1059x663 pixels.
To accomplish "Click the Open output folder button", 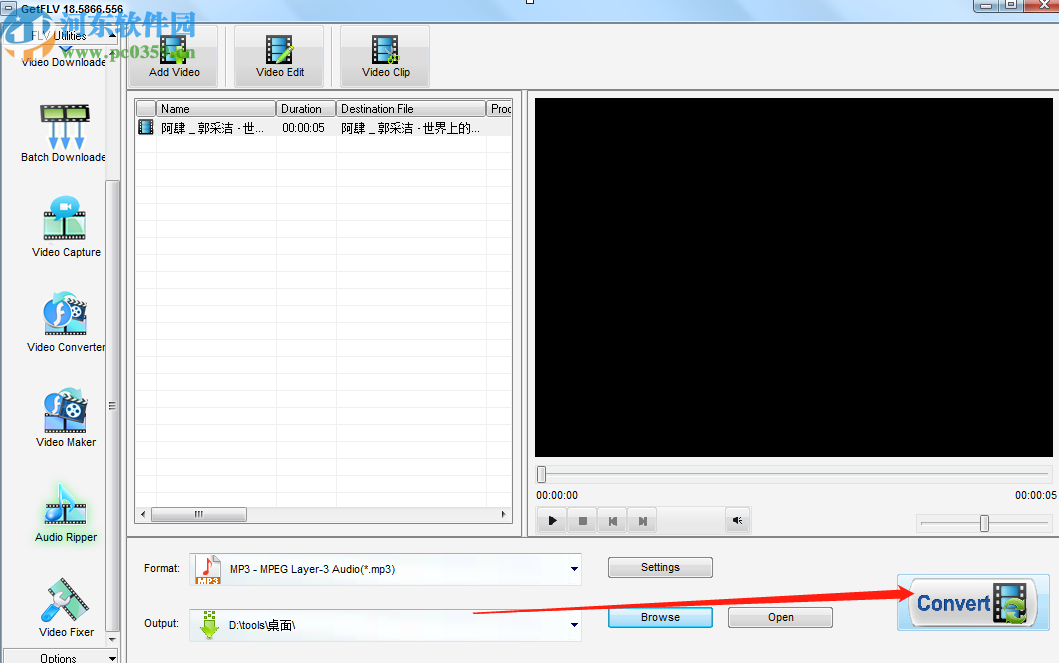I will coord(780,617).
